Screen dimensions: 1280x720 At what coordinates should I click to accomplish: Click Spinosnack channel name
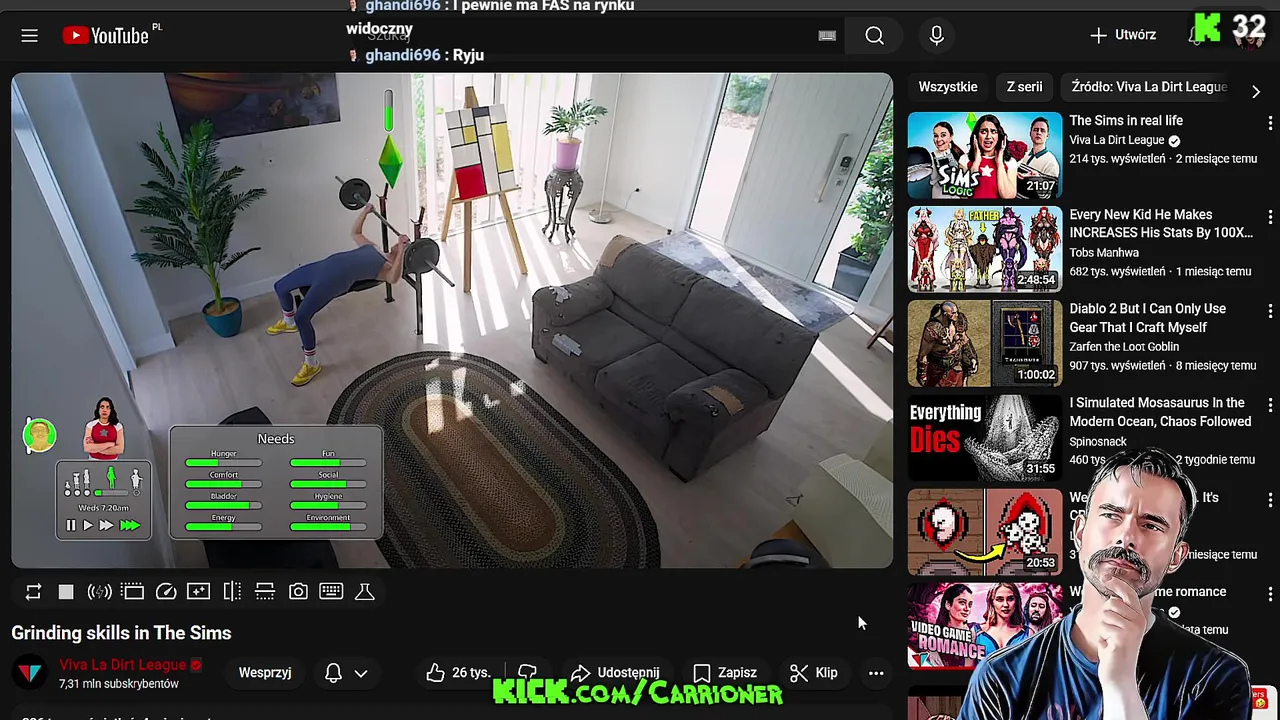[1098, 441]
